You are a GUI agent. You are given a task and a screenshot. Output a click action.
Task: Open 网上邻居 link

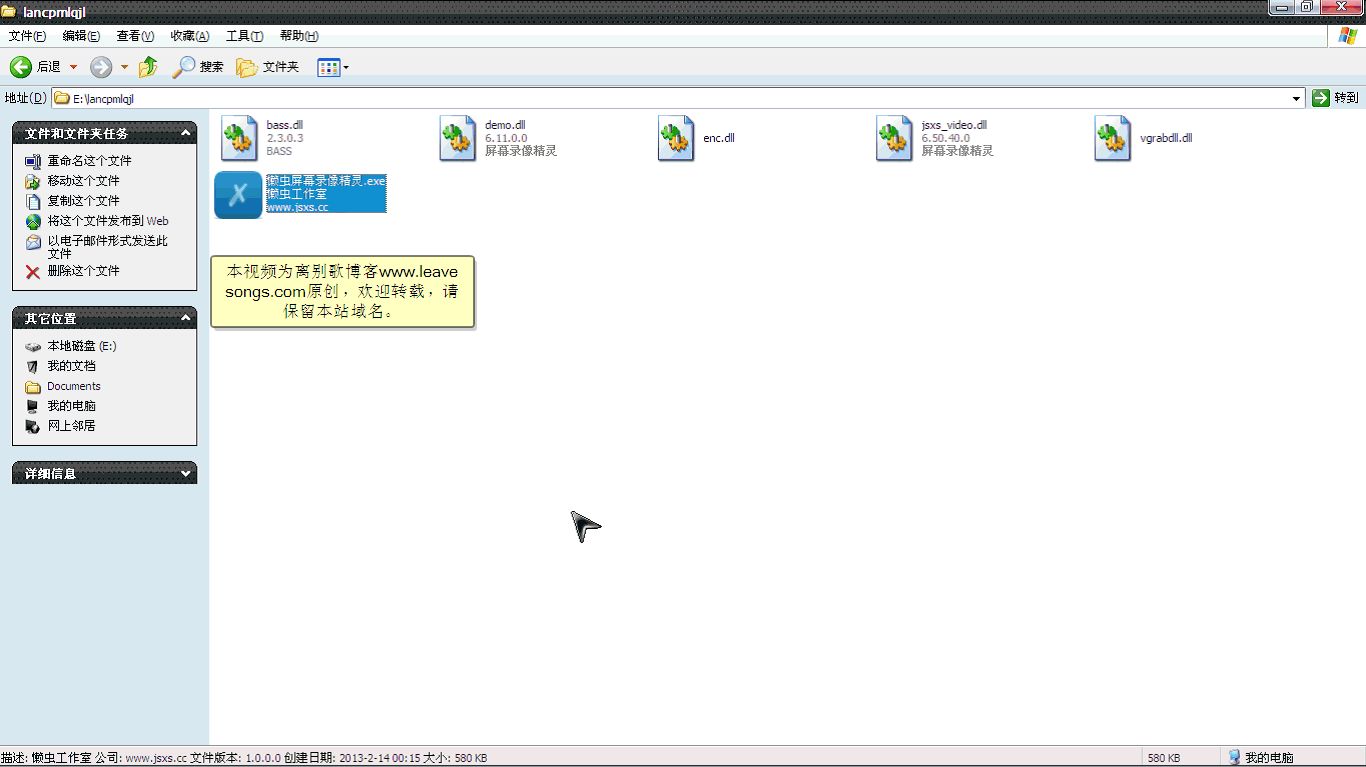tap(71, 426)
